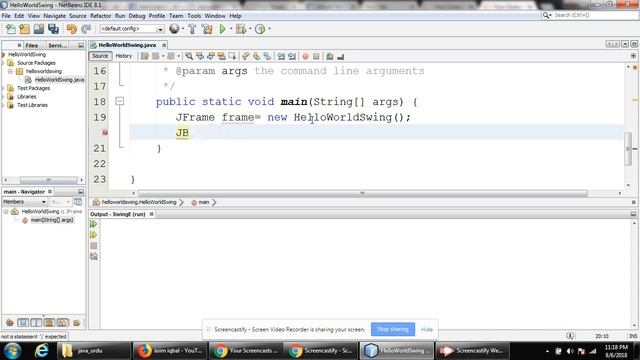
Task: Toggle Rectangular Selection icon in editor toolbar
Action: coord(232,56)
